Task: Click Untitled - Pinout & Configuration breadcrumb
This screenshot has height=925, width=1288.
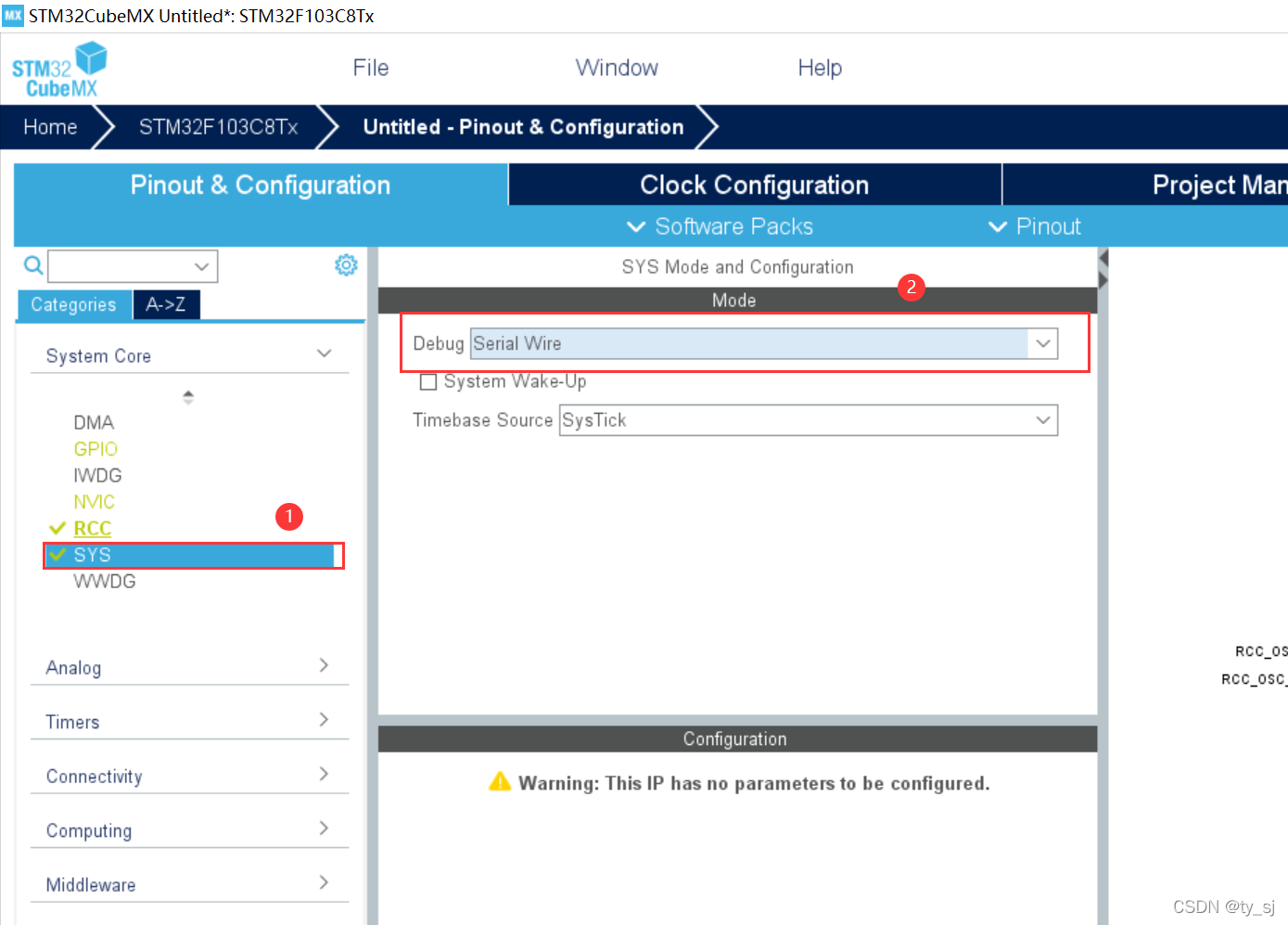Action: pos(524,127)
